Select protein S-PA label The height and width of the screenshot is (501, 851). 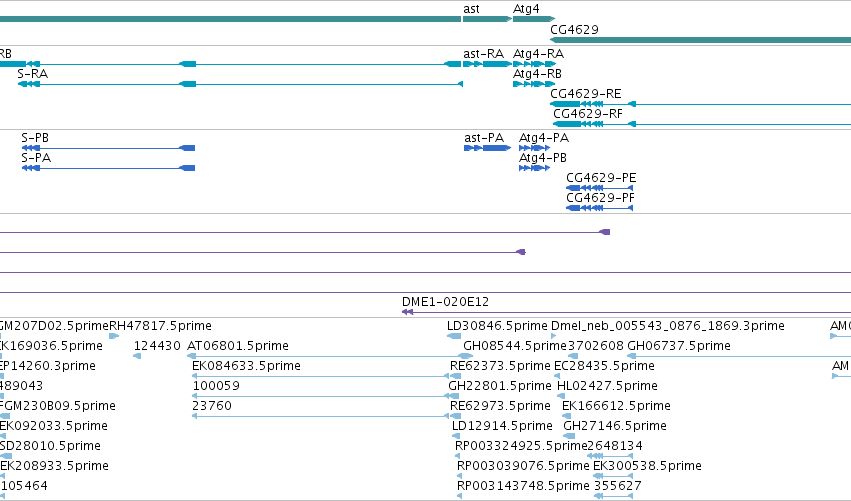tap(36, 158)
